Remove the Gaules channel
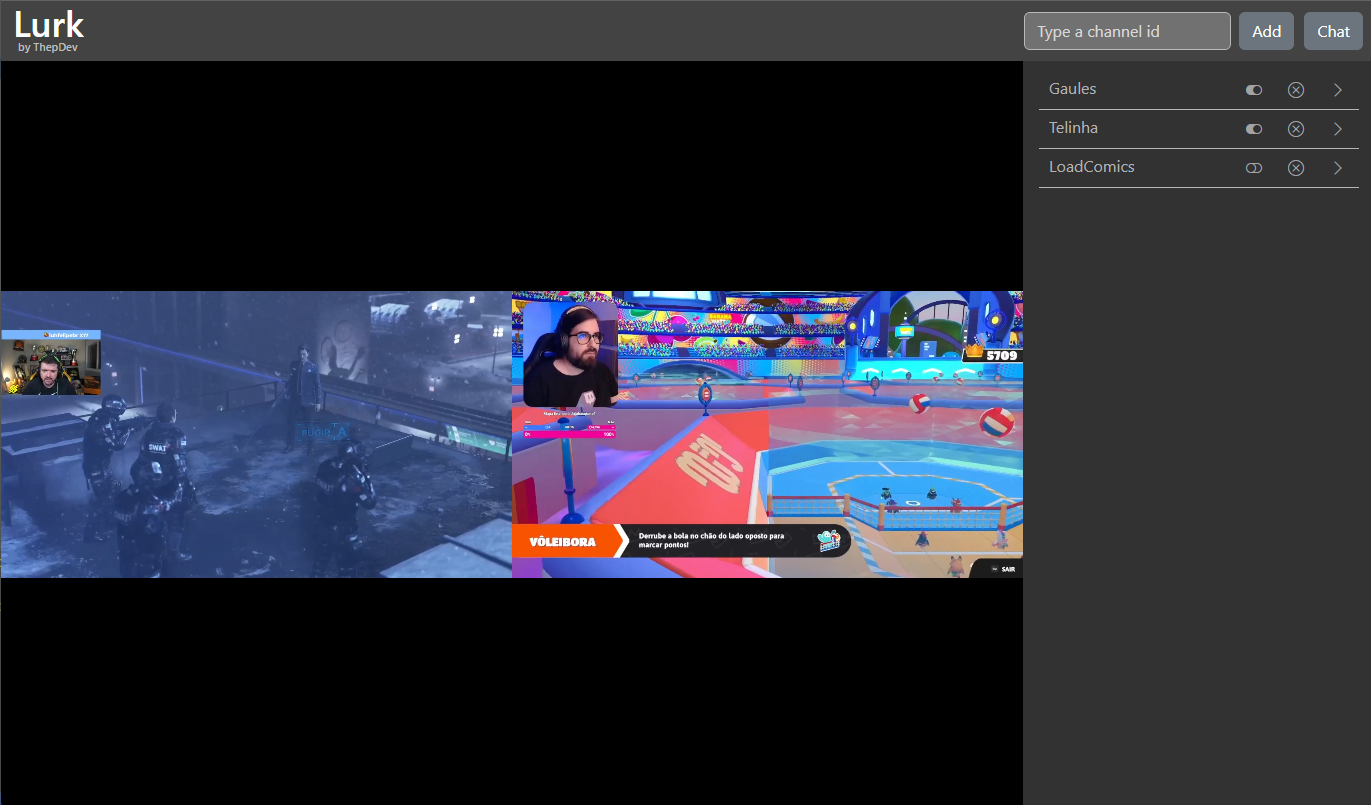Screen dimensions: 1371x805 tap(1296, 90)
